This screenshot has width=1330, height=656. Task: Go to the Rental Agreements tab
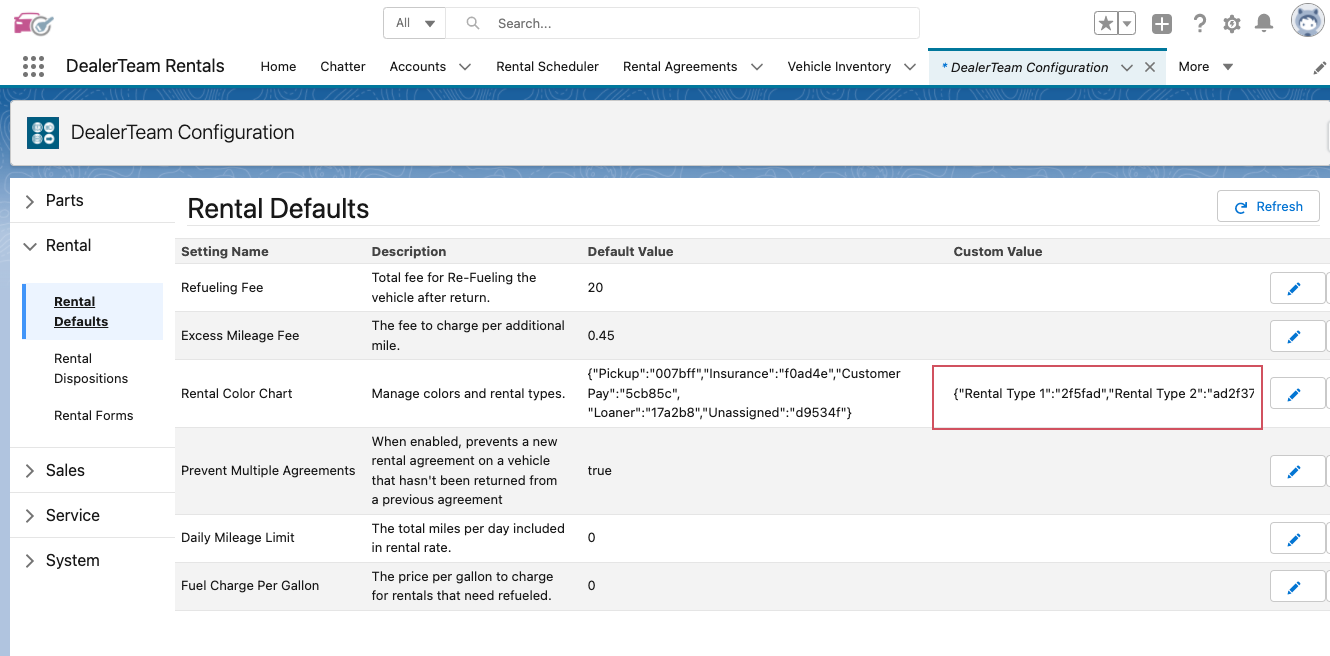click(x=680, y=67)
